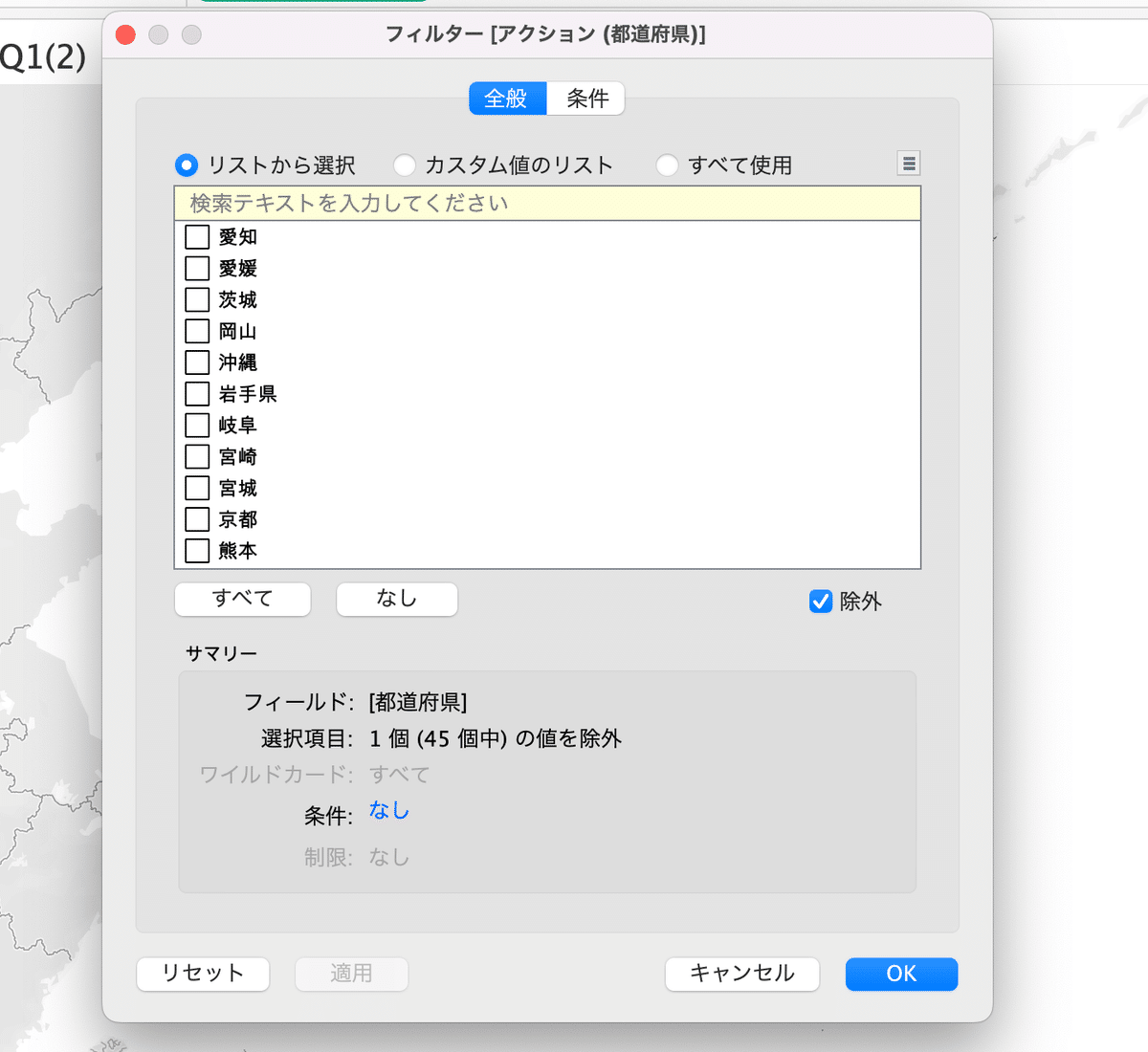Open the list display options icon

(908, 164)
